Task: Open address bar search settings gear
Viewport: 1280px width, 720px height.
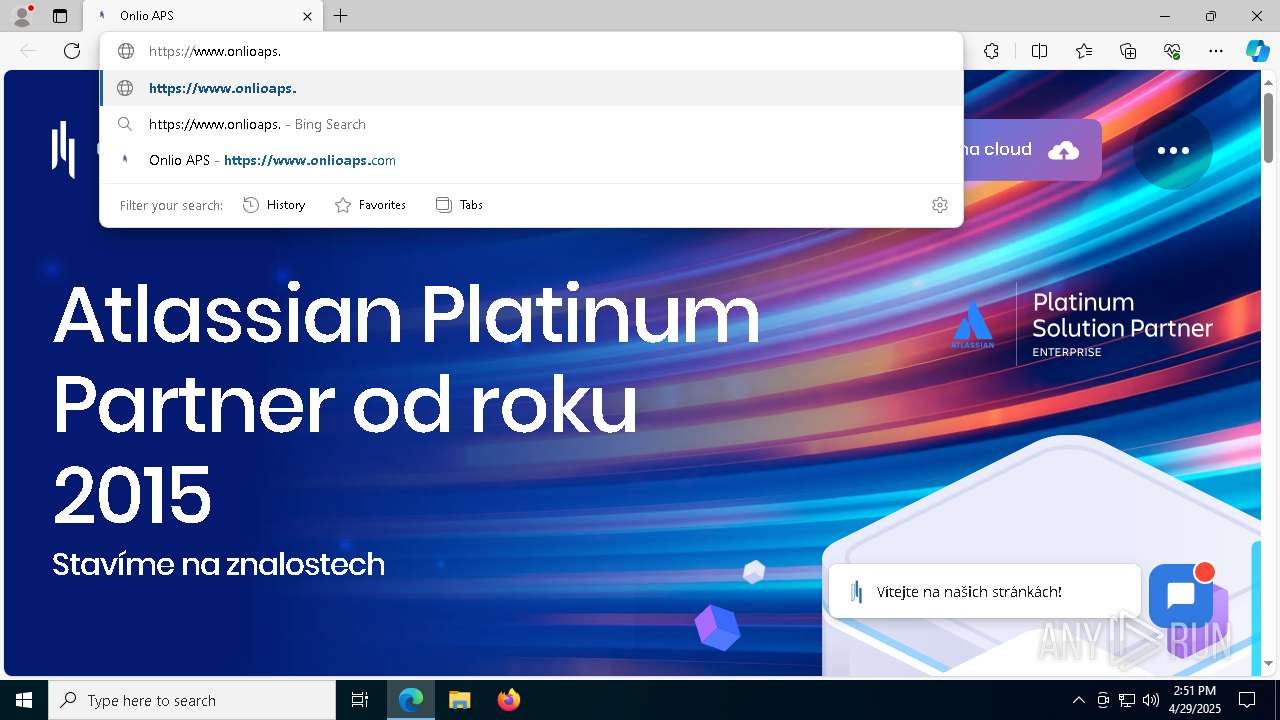Action: tap(939, 205)
